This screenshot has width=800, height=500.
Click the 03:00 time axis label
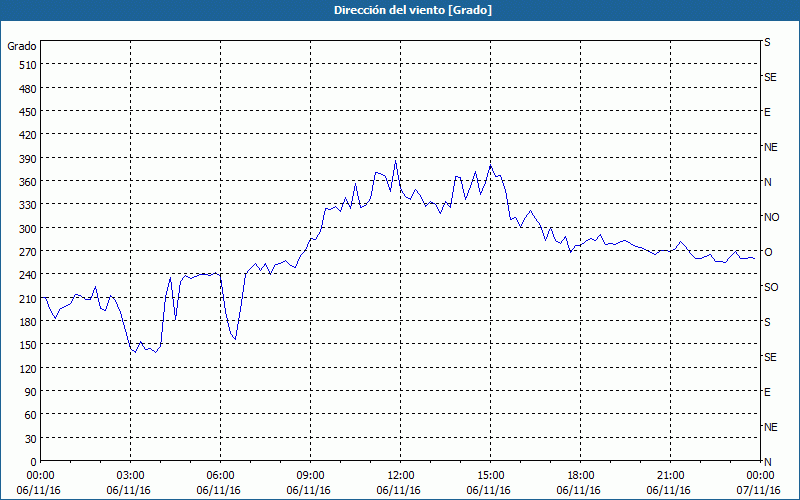click(x=131, y=476)
